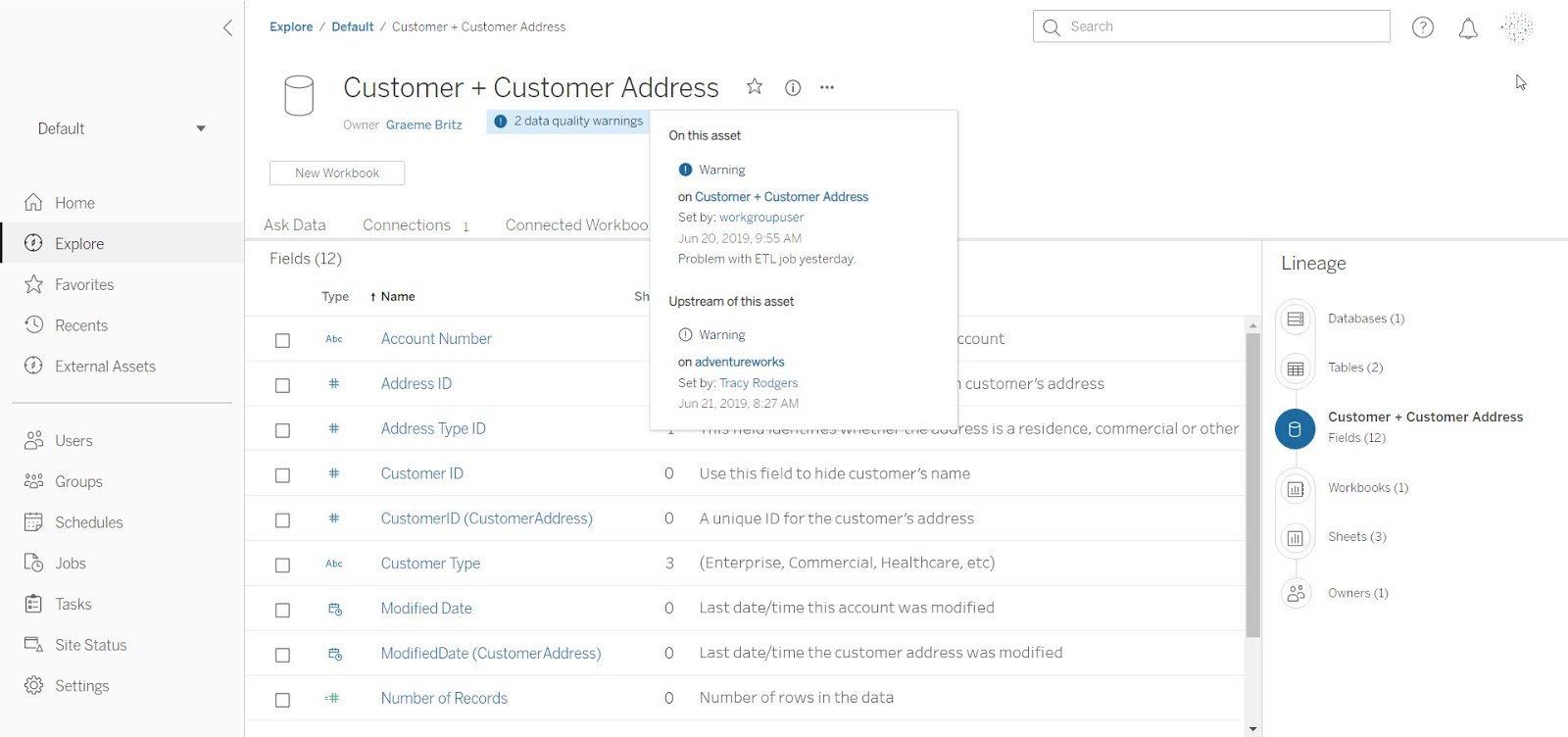Check the Account Number field checkbox
Image resolution: width=1568 pixels, height=737 pixels.
coord(282,340)
